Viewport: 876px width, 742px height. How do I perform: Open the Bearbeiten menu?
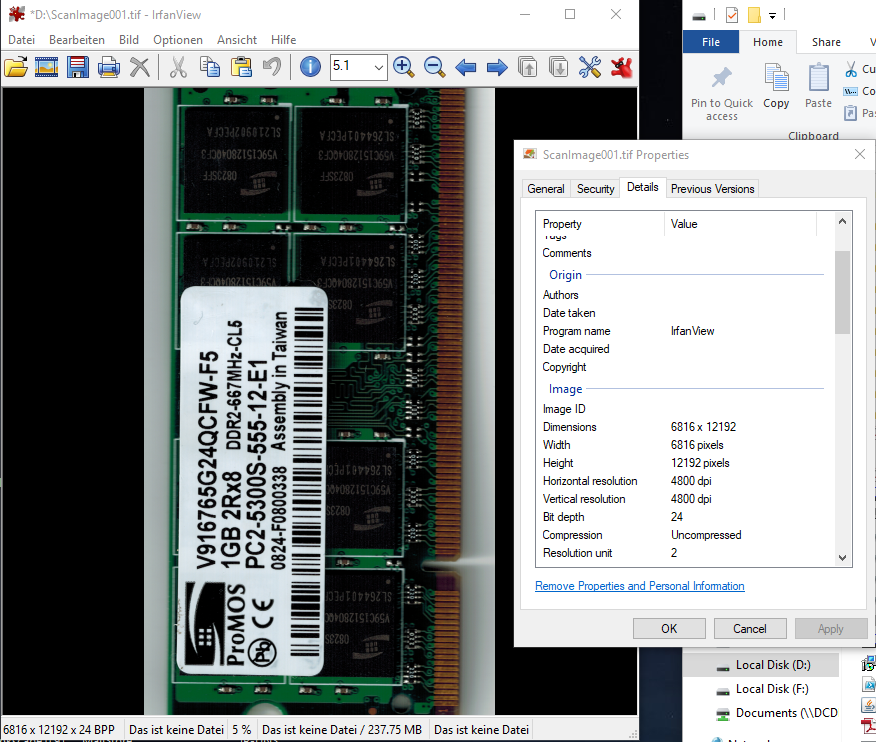pos(77,40)
